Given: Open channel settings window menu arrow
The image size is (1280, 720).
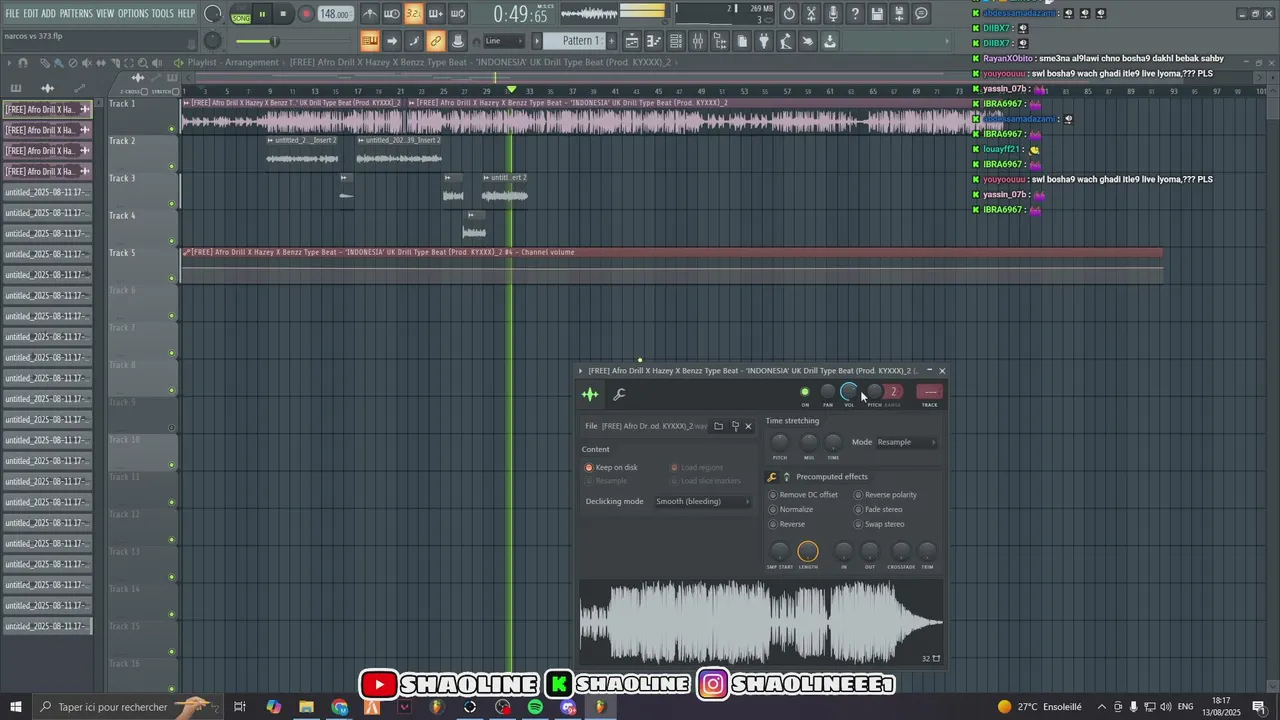Looking at the screenshot, I should [x=581, y=371].
